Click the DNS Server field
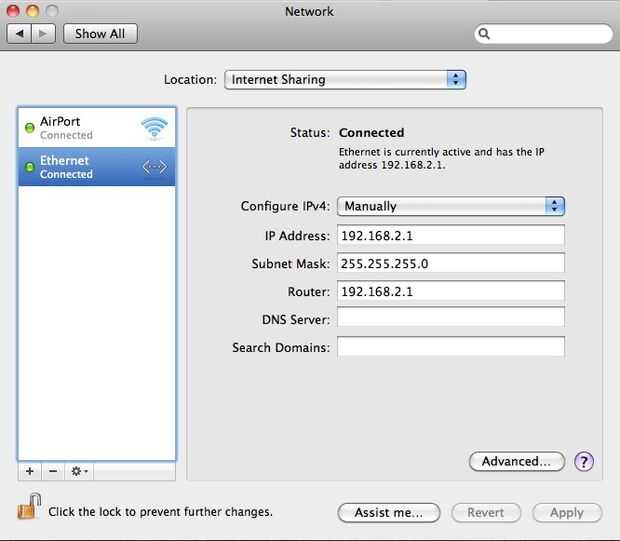The height and width of the screenshot is (541, 620). (451, 318)
